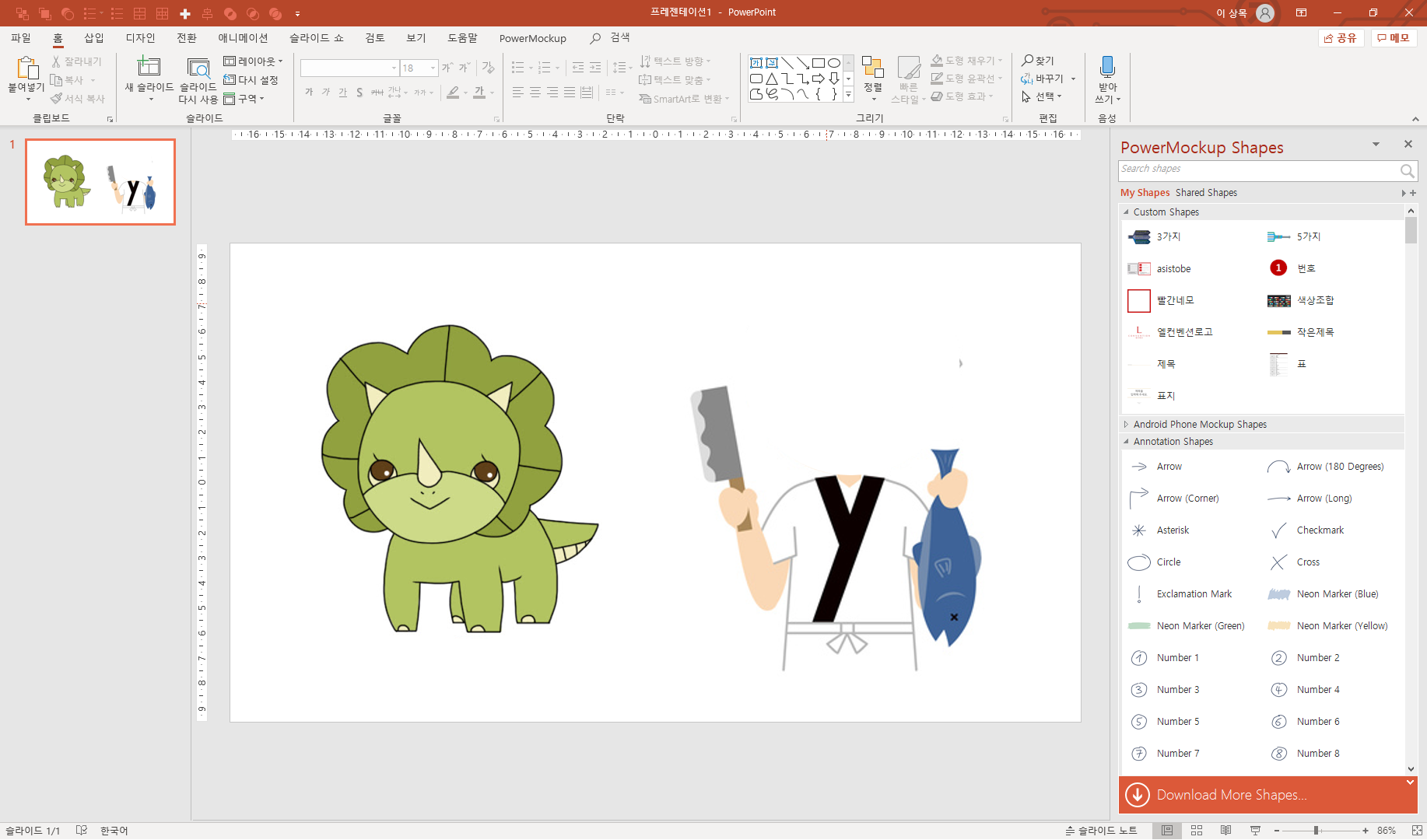Image resolution: width=1427 pixels, height=840 pixels.
Task: Click the New Slide (새 슬라이드) icon
Action: click(x=149, y=67)
